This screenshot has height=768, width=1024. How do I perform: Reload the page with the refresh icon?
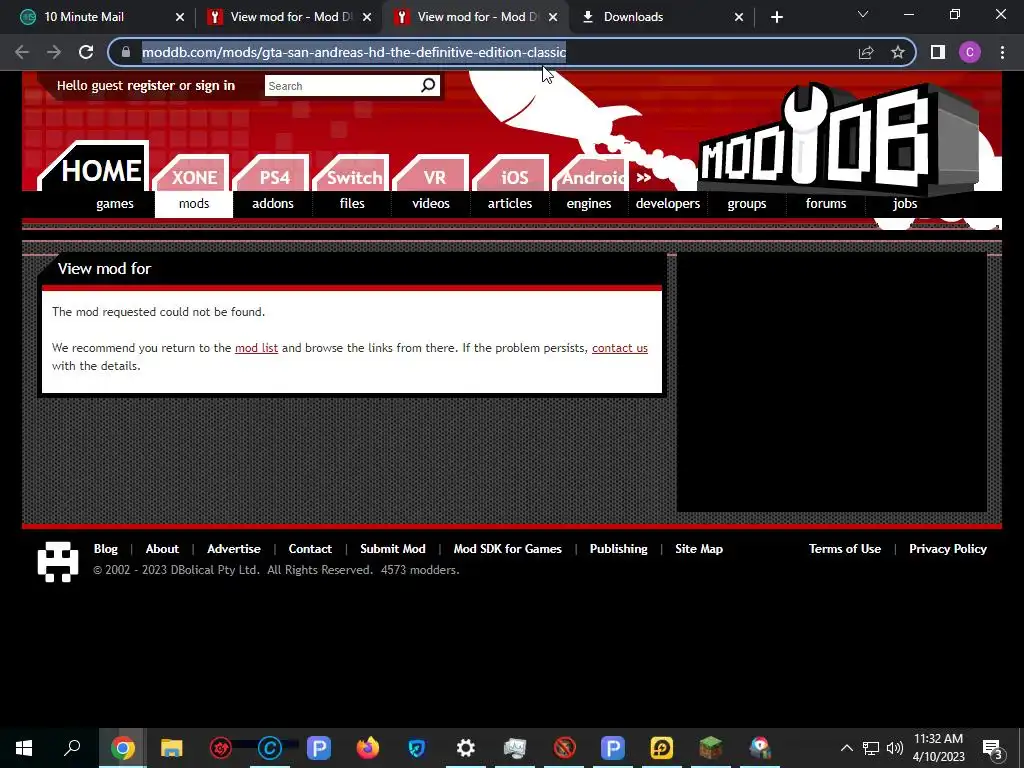pyautogui.click(x=86, y=52)
